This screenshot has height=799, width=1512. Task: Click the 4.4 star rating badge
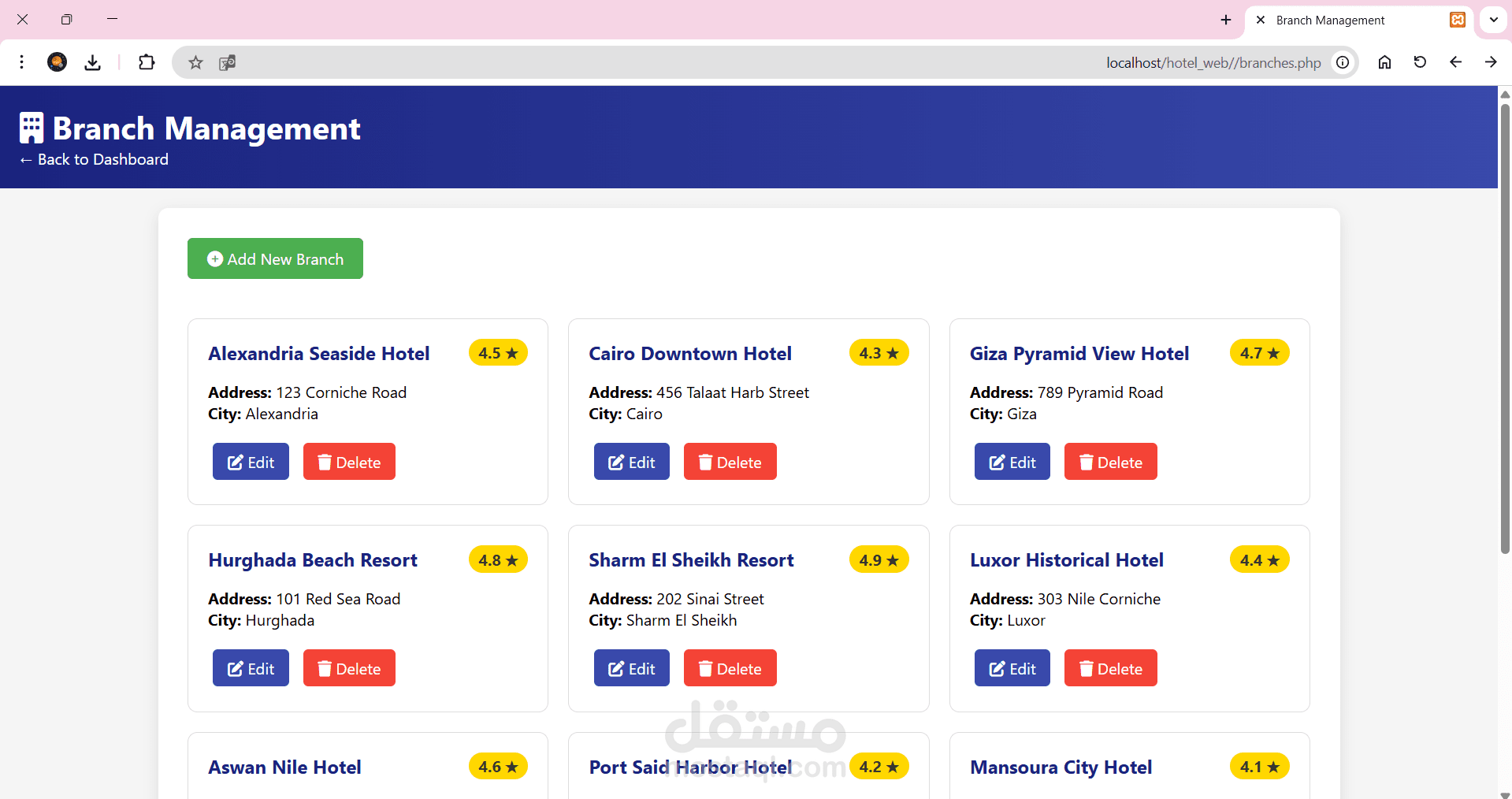coord(1259,560)
